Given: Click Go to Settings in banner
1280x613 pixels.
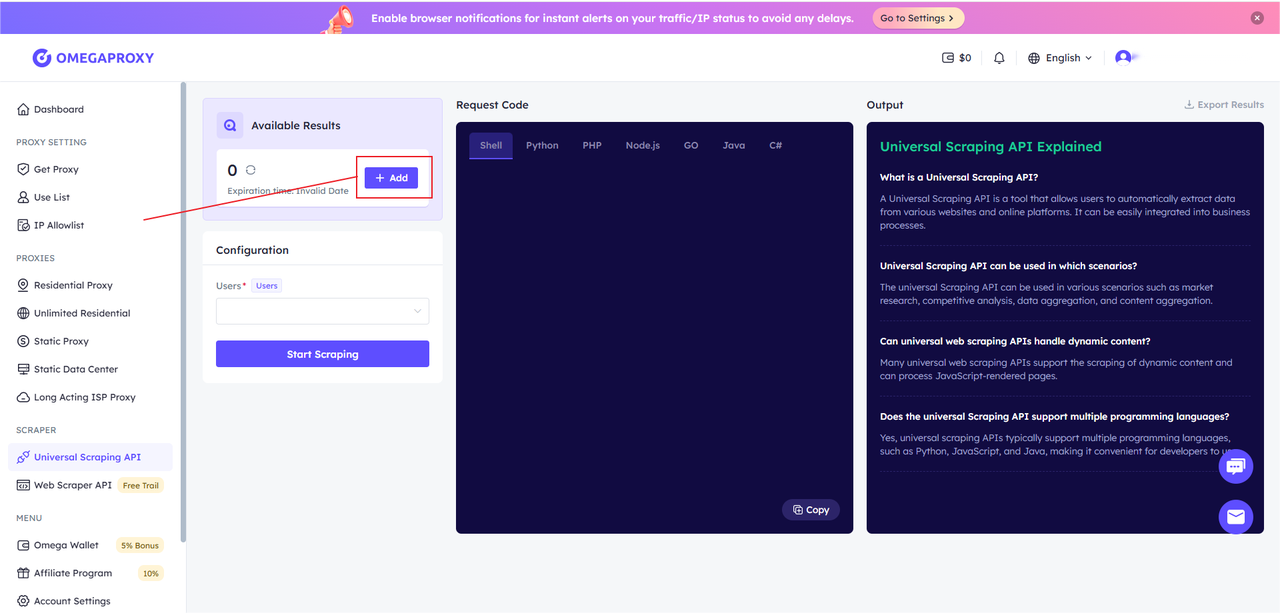Looking at the screenshot, I should (917, 18).
